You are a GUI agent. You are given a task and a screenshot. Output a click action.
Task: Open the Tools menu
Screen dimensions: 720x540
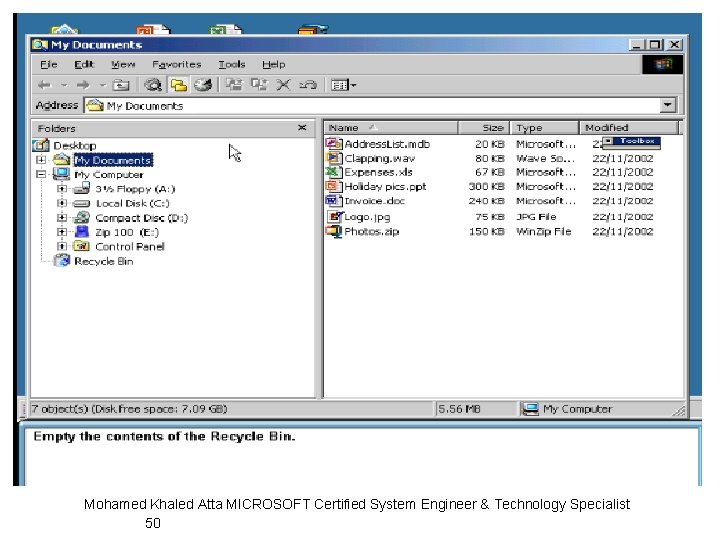point(232,64)
